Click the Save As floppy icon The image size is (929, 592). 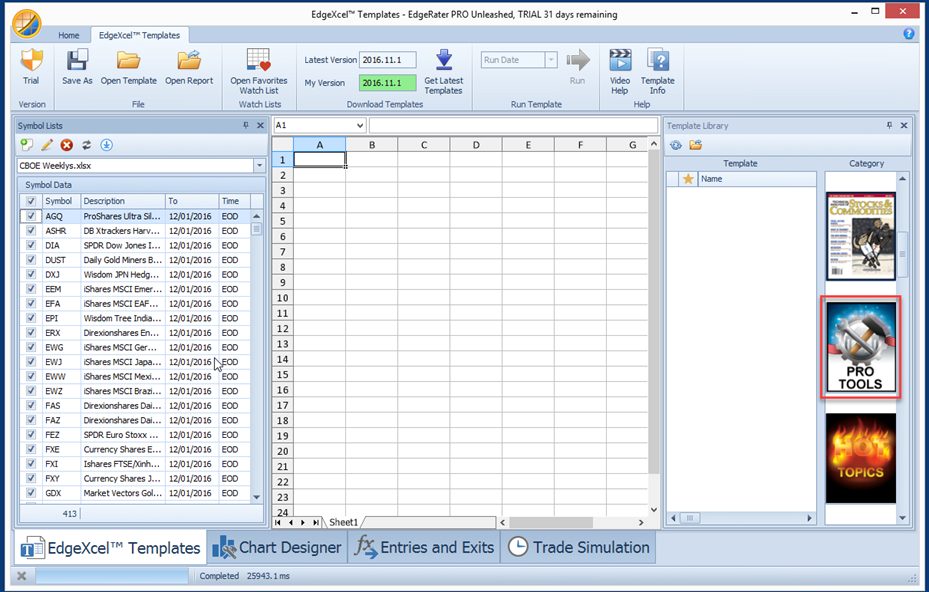pos(77,60)
